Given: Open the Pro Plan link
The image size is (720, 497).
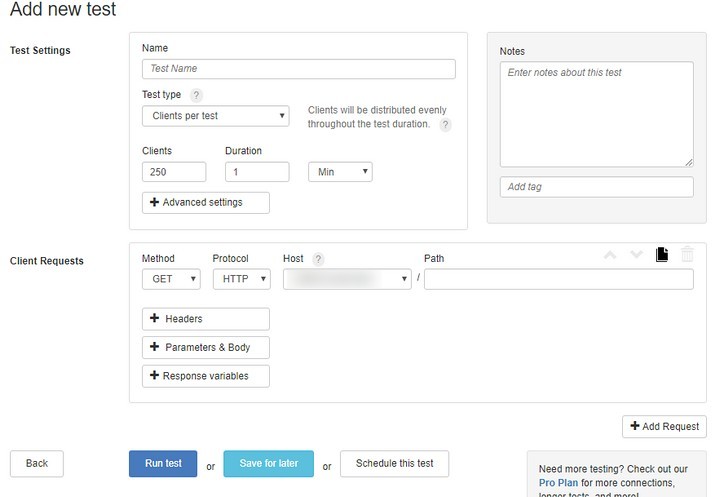Looking at the screenshot, I should pyautogui.click(x=558, y=483).
